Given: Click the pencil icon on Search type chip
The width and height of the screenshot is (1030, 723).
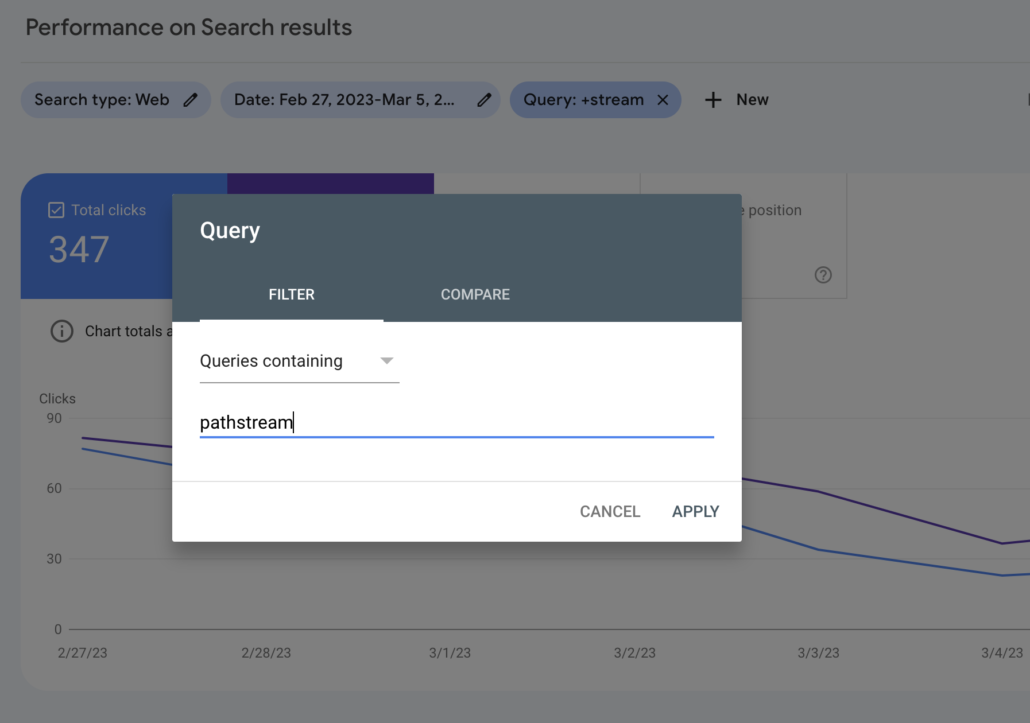Looking at the screenshot, I should point(191,100).
